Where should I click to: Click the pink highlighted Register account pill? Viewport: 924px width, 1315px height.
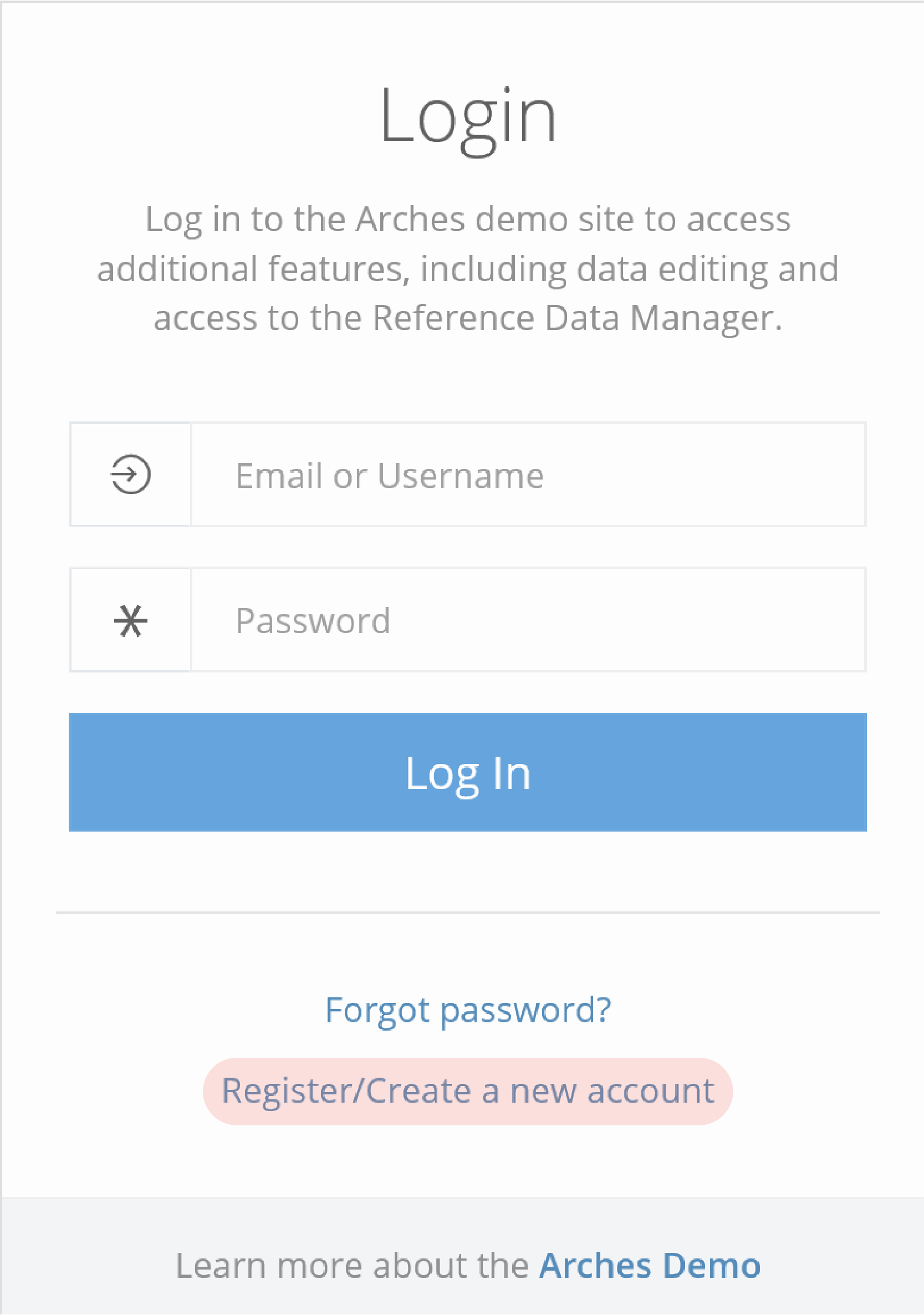468,1092
